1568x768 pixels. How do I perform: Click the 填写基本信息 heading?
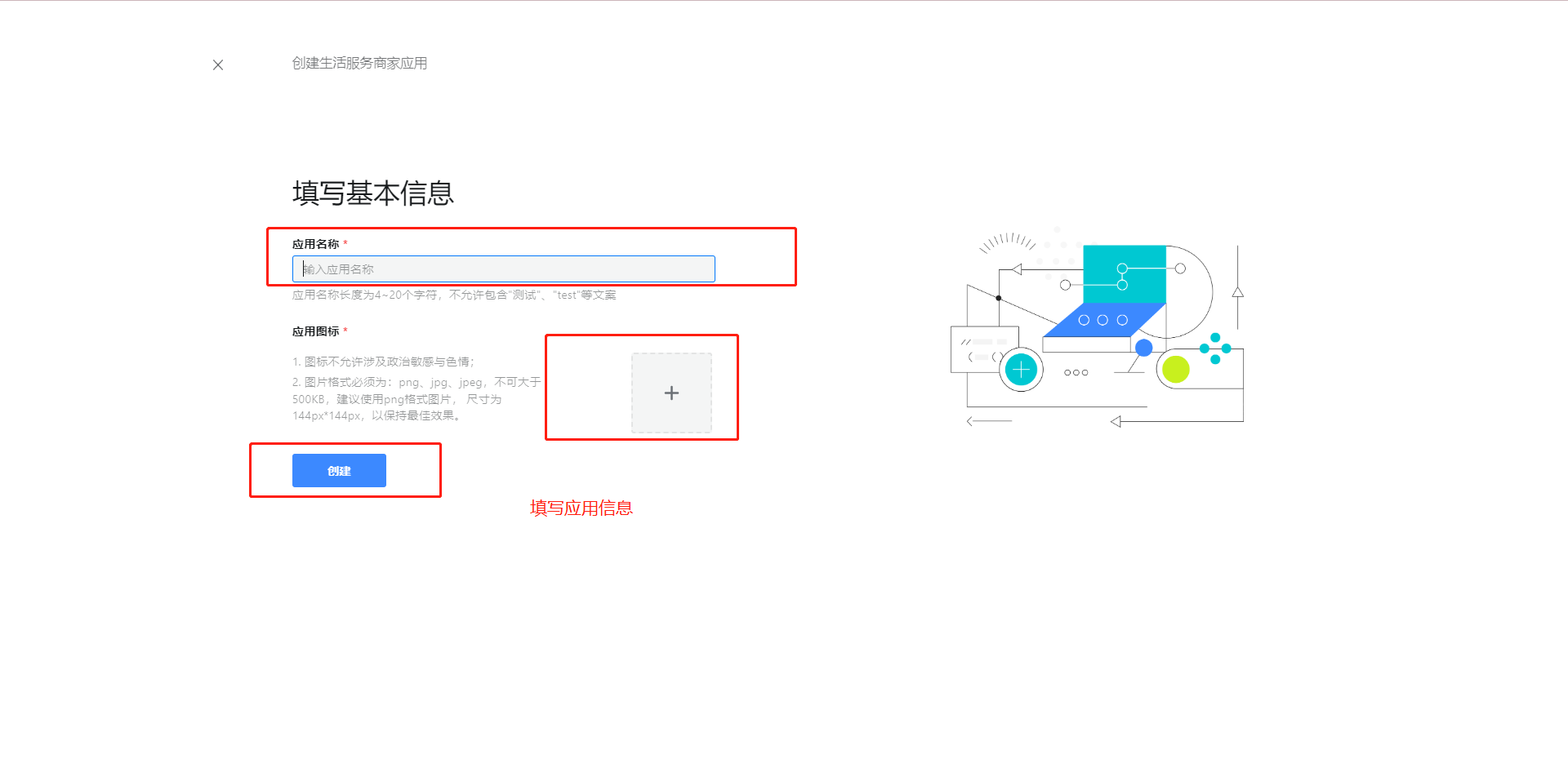[372, 193]
